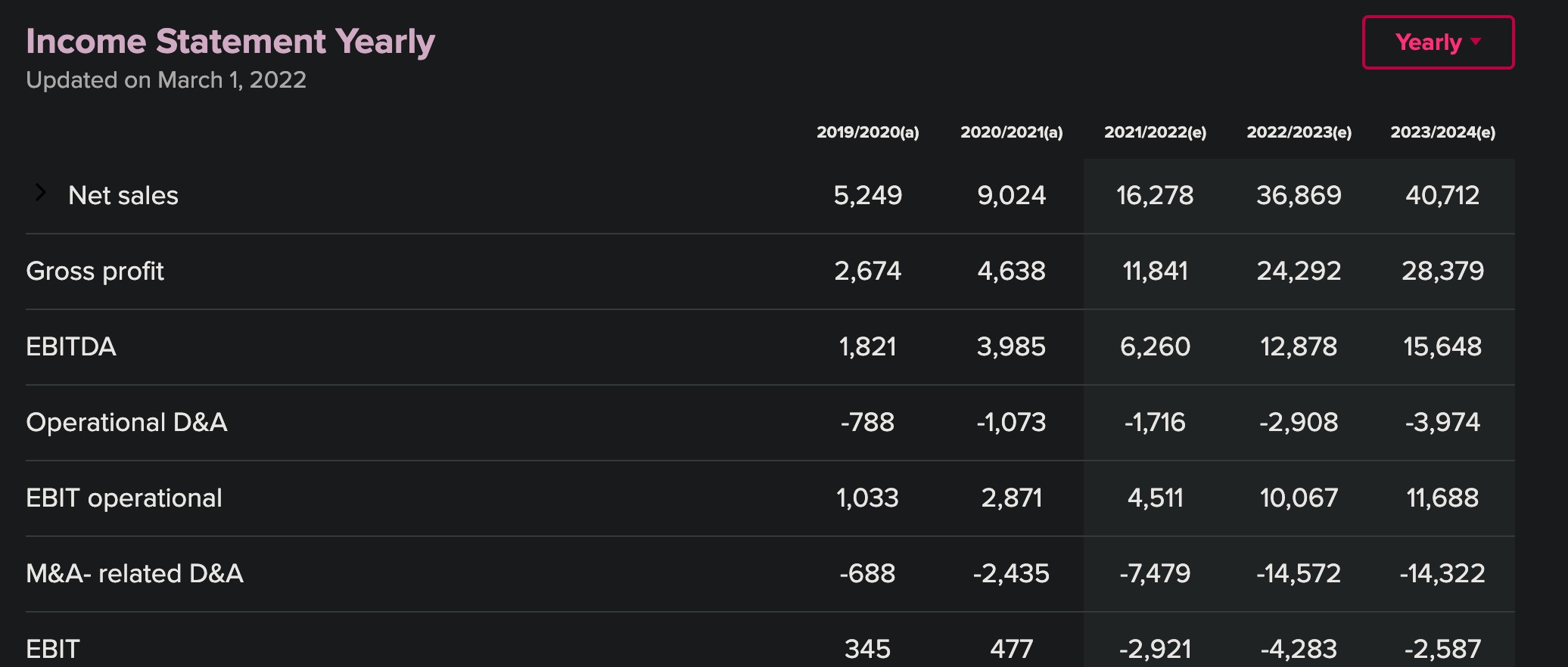Click the Updated on March 1, 2022 text
The image size is (1568, 667).
166,80
